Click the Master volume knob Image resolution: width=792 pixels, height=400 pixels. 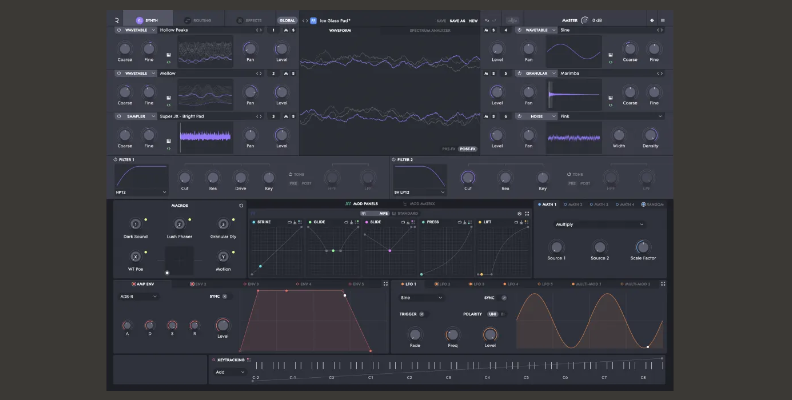(584, 19)
